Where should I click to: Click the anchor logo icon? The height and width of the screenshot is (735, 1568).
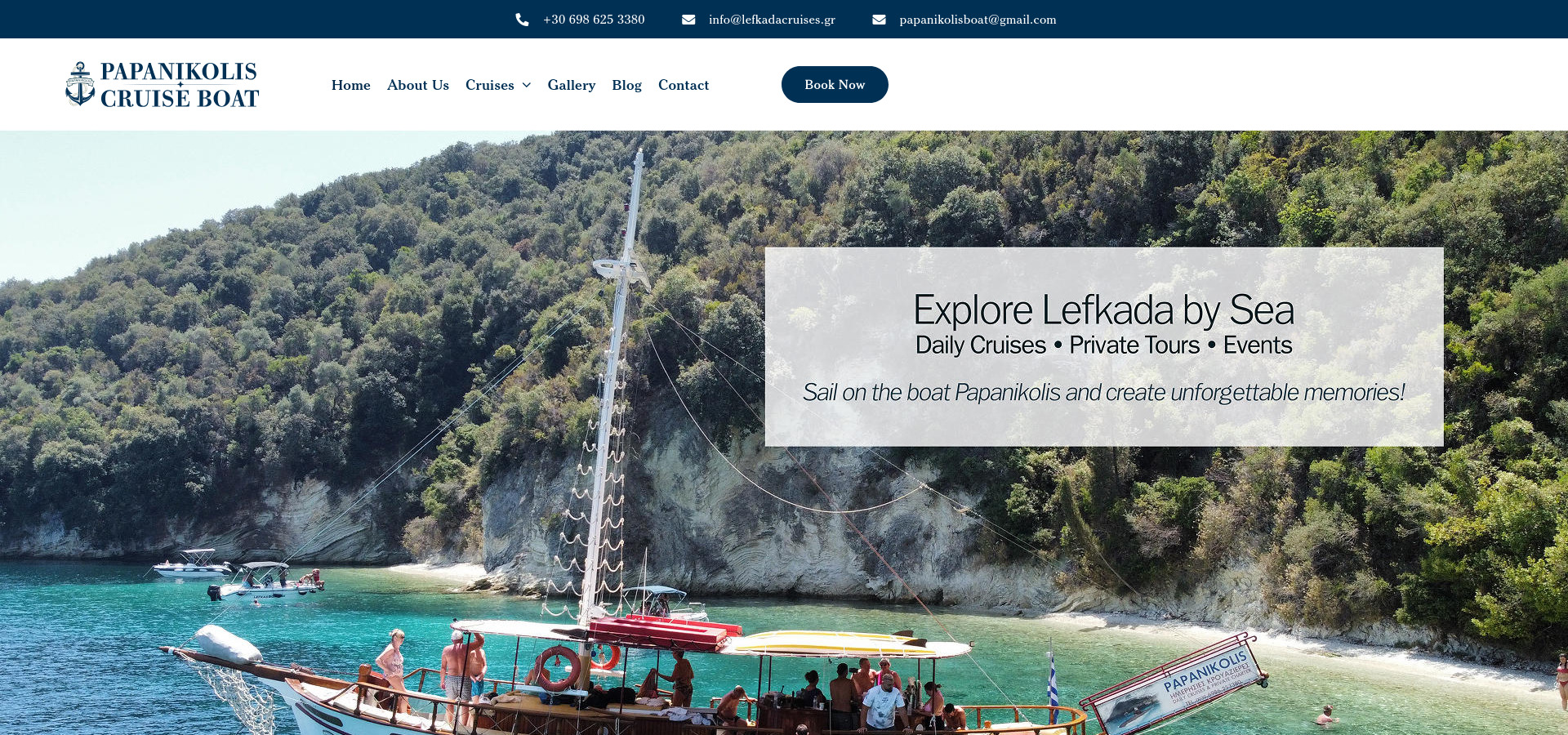coord(80,84)
